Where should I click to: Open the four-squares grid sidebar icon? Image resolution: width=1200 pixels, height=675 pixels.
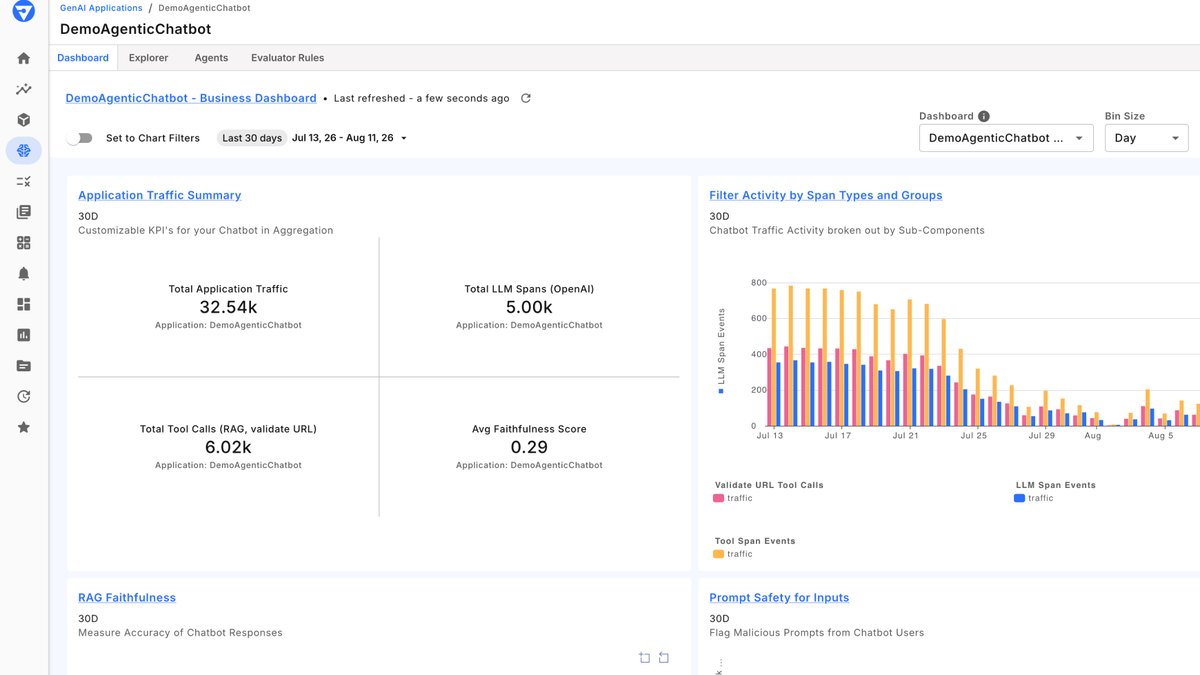(x=24, y=243)
